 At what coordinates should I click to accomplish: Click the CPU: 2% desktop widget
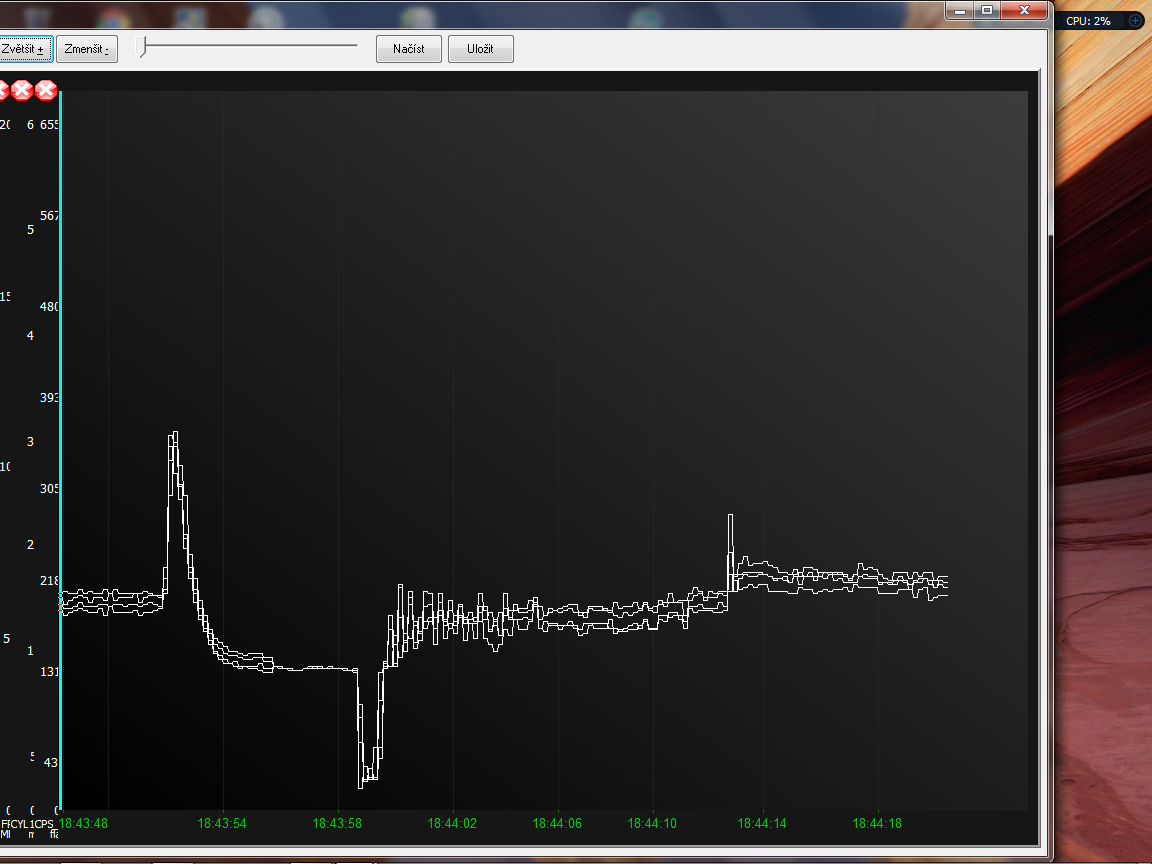1088,20
